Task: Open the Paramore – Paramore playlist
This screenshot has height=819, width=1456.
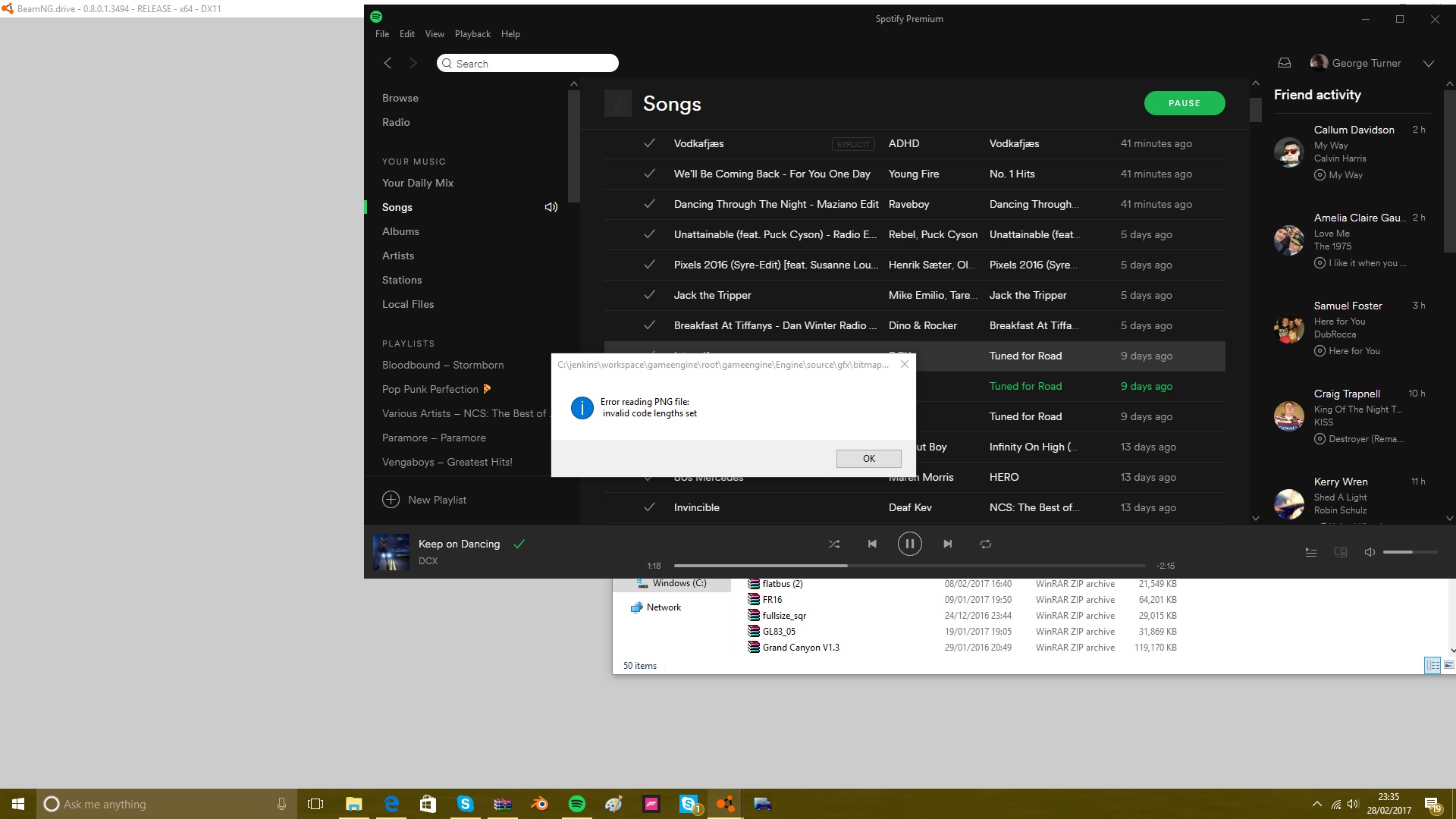Action: point(434,438)
